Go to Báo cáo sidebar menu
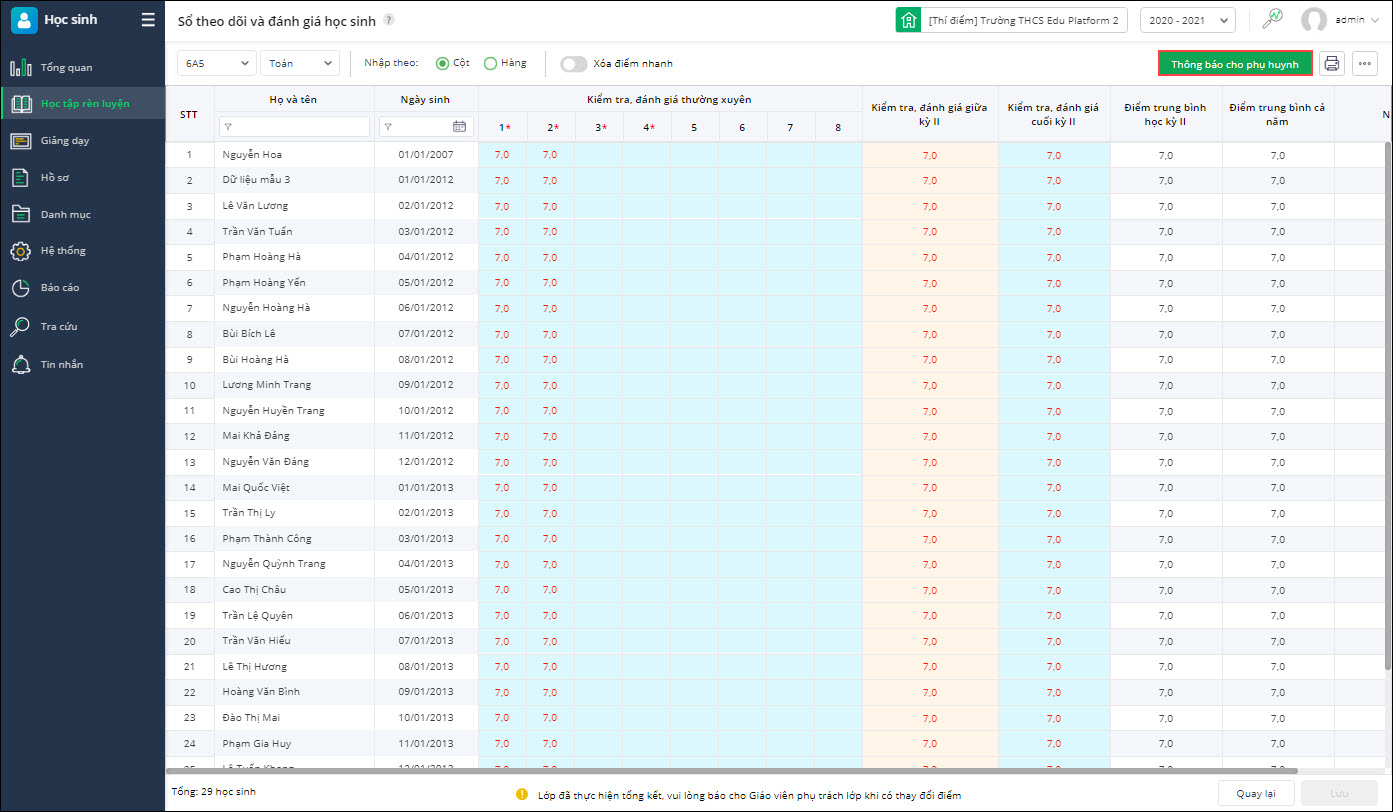This screenshot has width=1393, height=812. coord(60,288)
